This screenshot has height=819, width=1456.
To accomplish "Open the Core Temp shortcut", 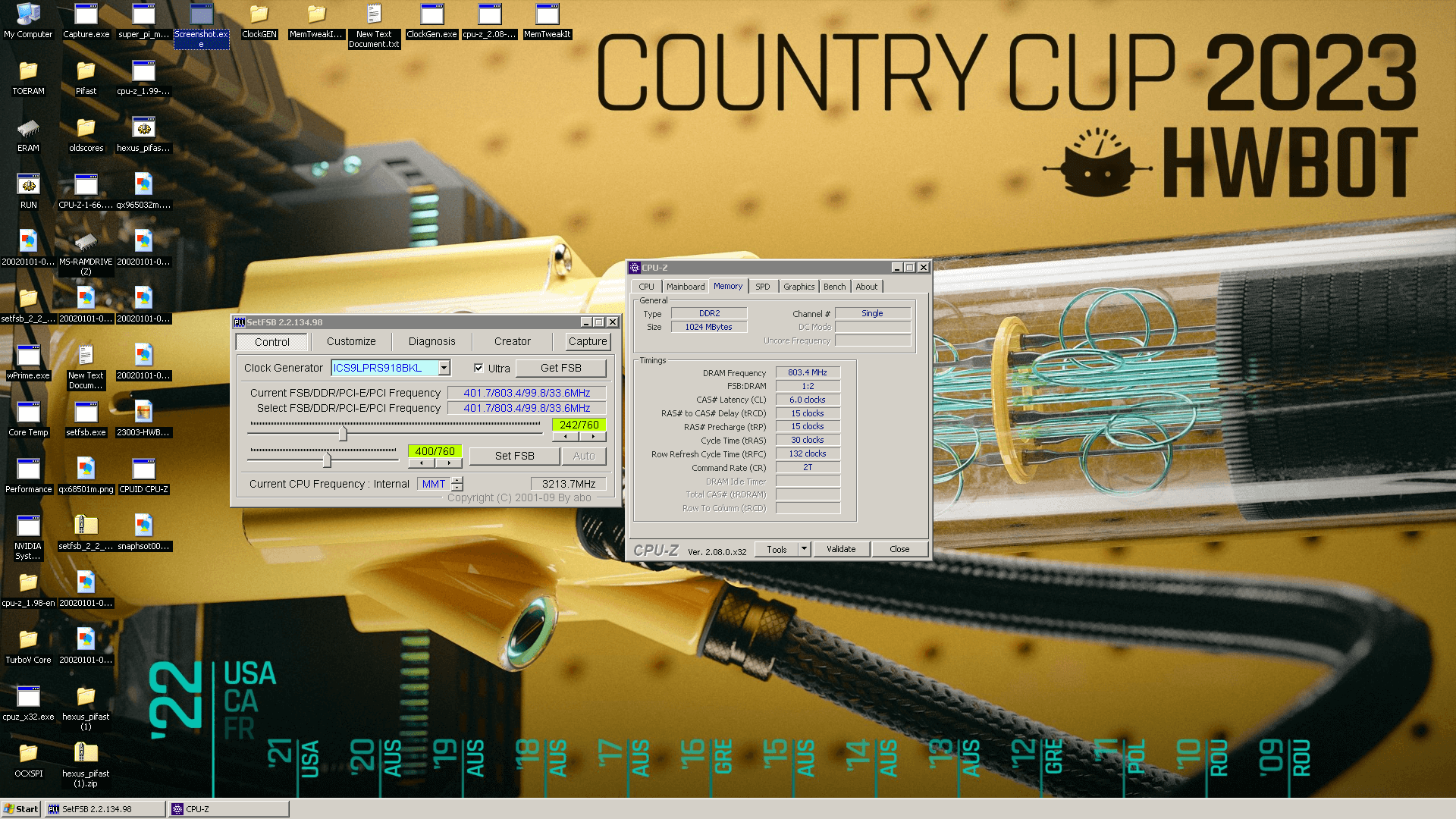I will (28, 419).
